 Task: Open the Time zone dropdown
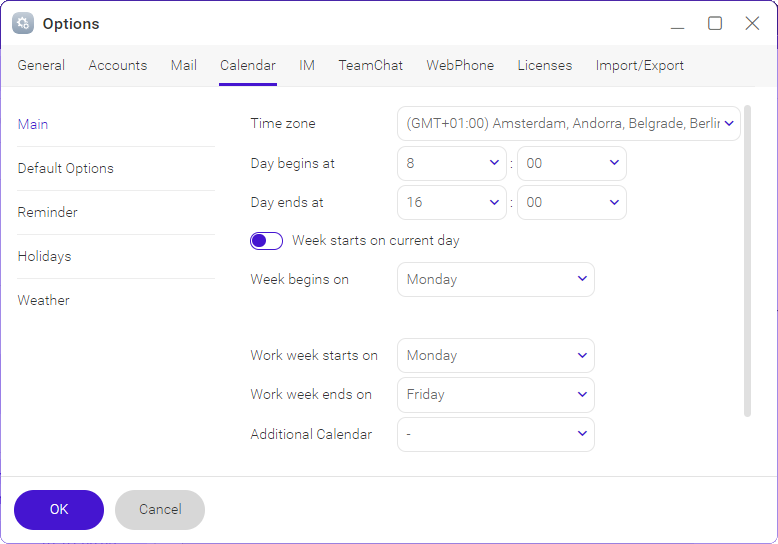coord(569,124)
